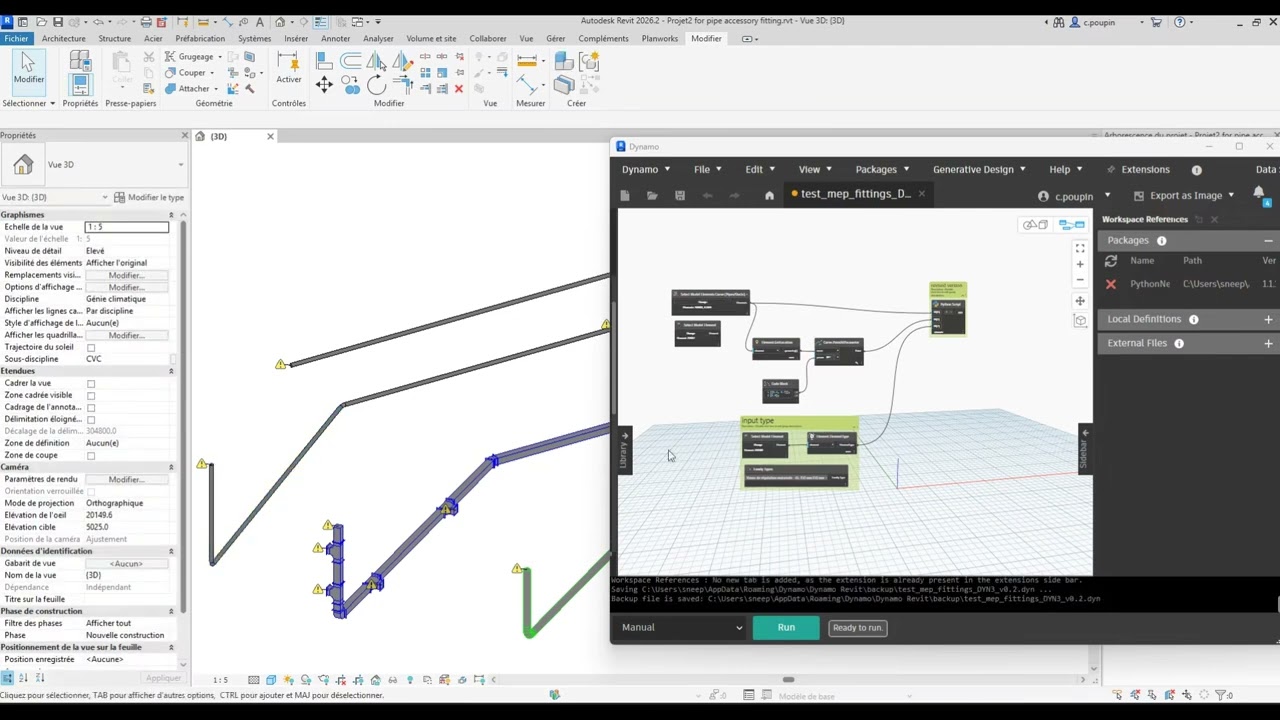Collapse the Etendues properties group
This screenshot has width=1280, height=720.
point(171,371)
